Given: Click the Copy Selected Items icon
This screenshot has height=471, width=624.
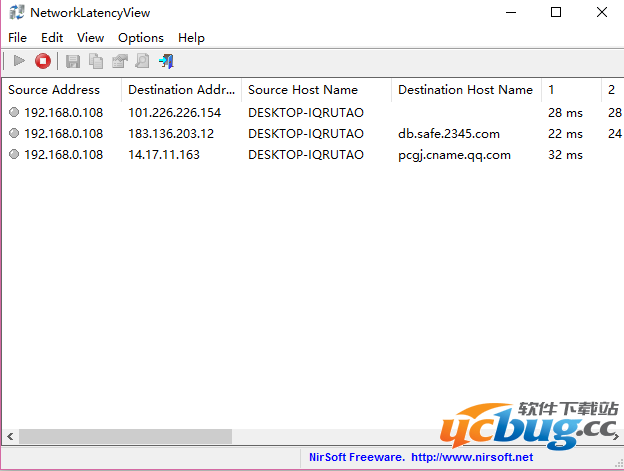Looking at the screenshot, I should (96, 62).
